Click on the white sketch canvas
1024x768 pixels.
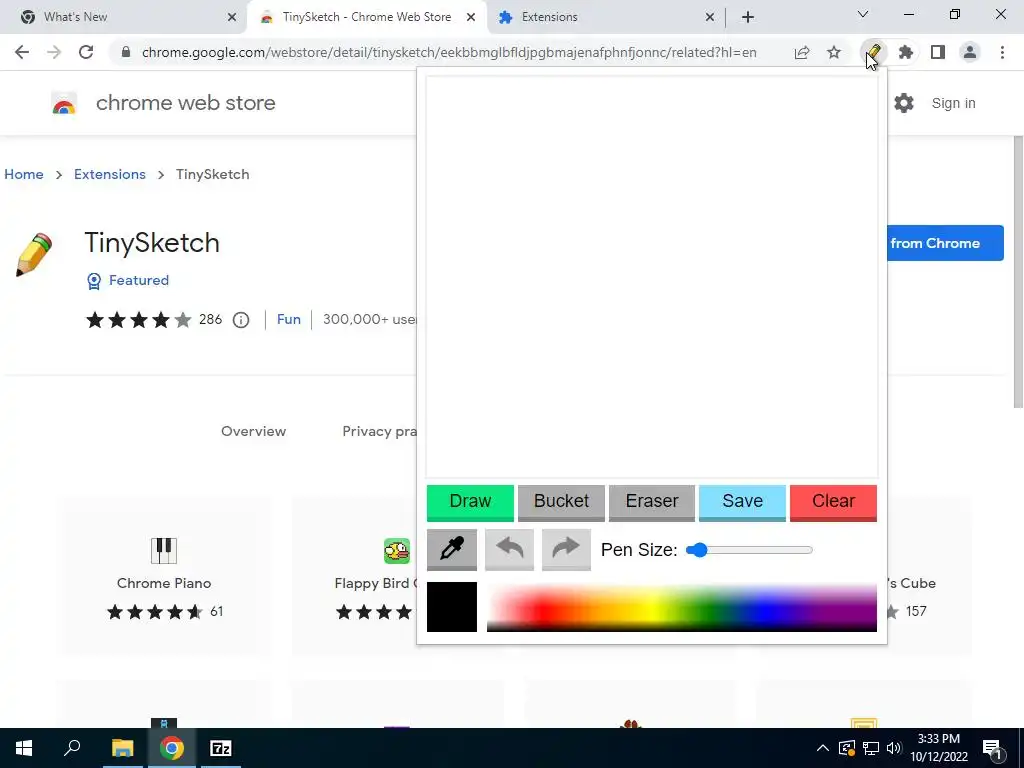[x=652, y=277]
